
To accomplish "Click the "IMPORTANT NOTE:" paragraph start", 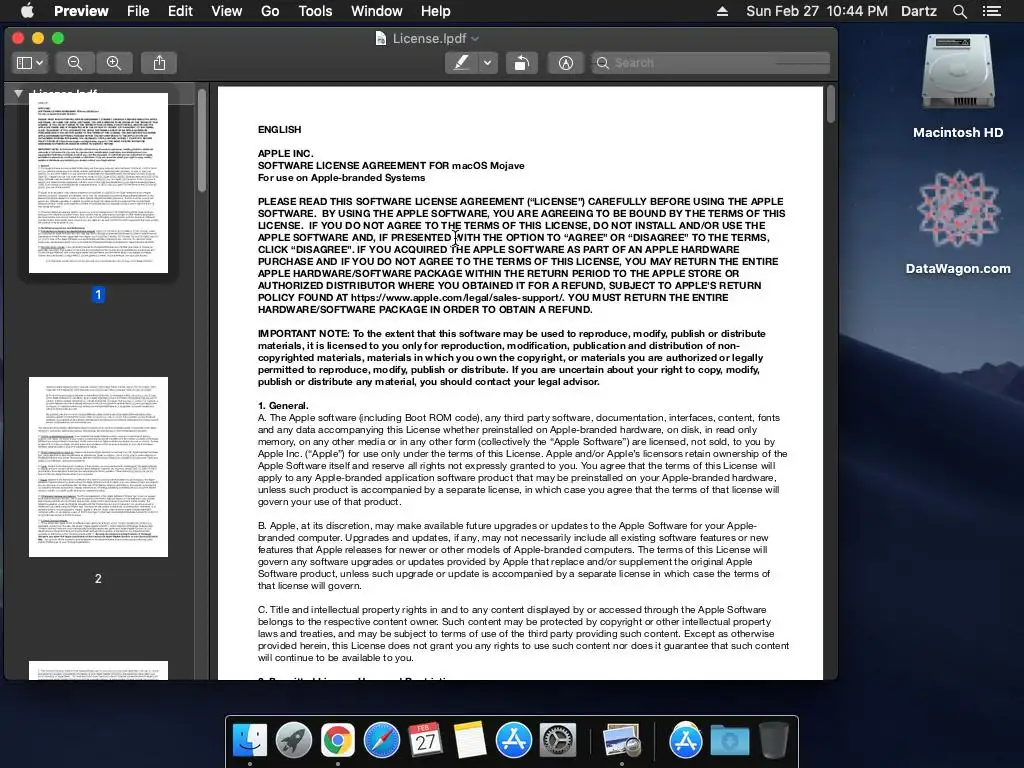I will (x=304, y=334).
